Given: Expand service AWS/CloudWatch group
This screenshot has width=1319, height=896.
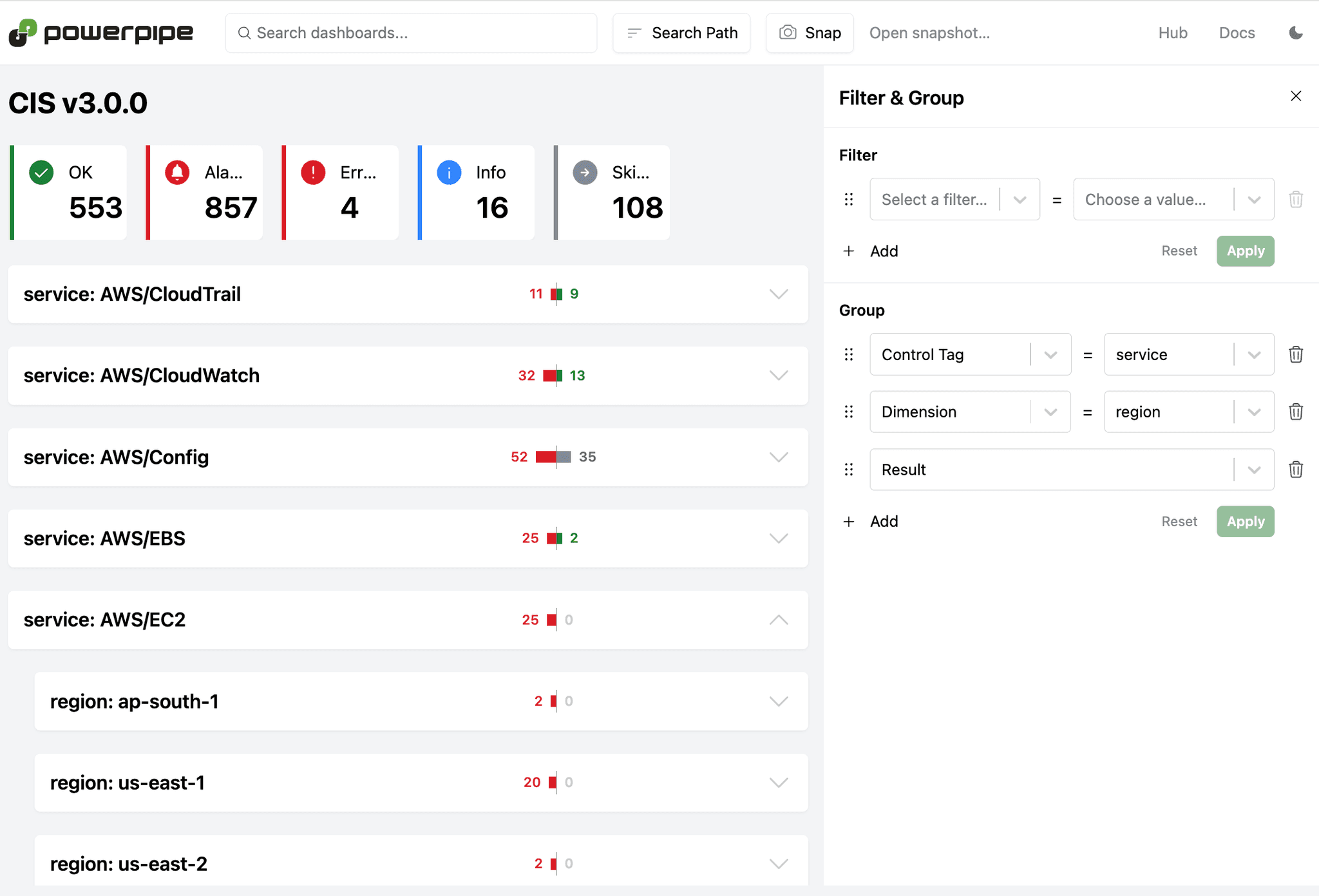Looking at the screenshot, I should point(779,376).
